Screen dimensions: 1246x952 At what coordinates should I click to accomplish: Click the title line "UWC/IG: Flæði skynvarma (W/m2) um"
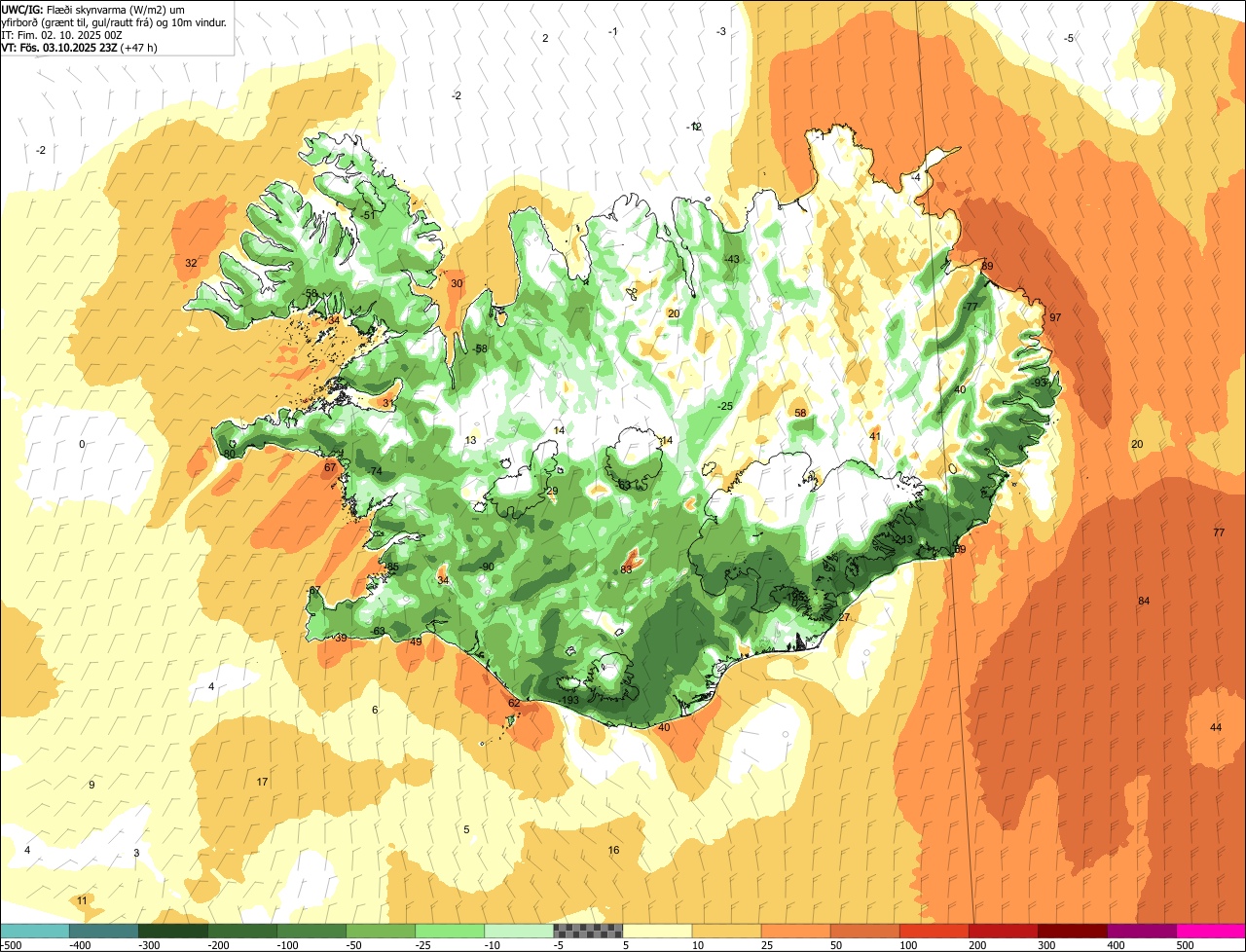click(93, 9)
